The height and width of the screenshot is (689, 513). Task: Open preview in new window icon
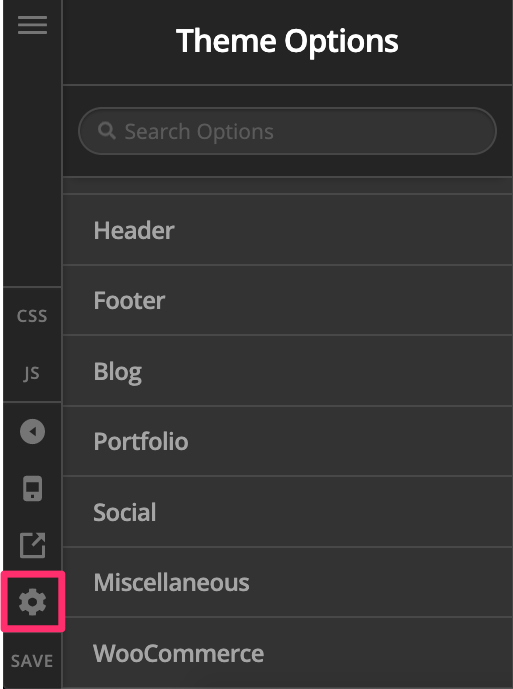coord(33,545)
